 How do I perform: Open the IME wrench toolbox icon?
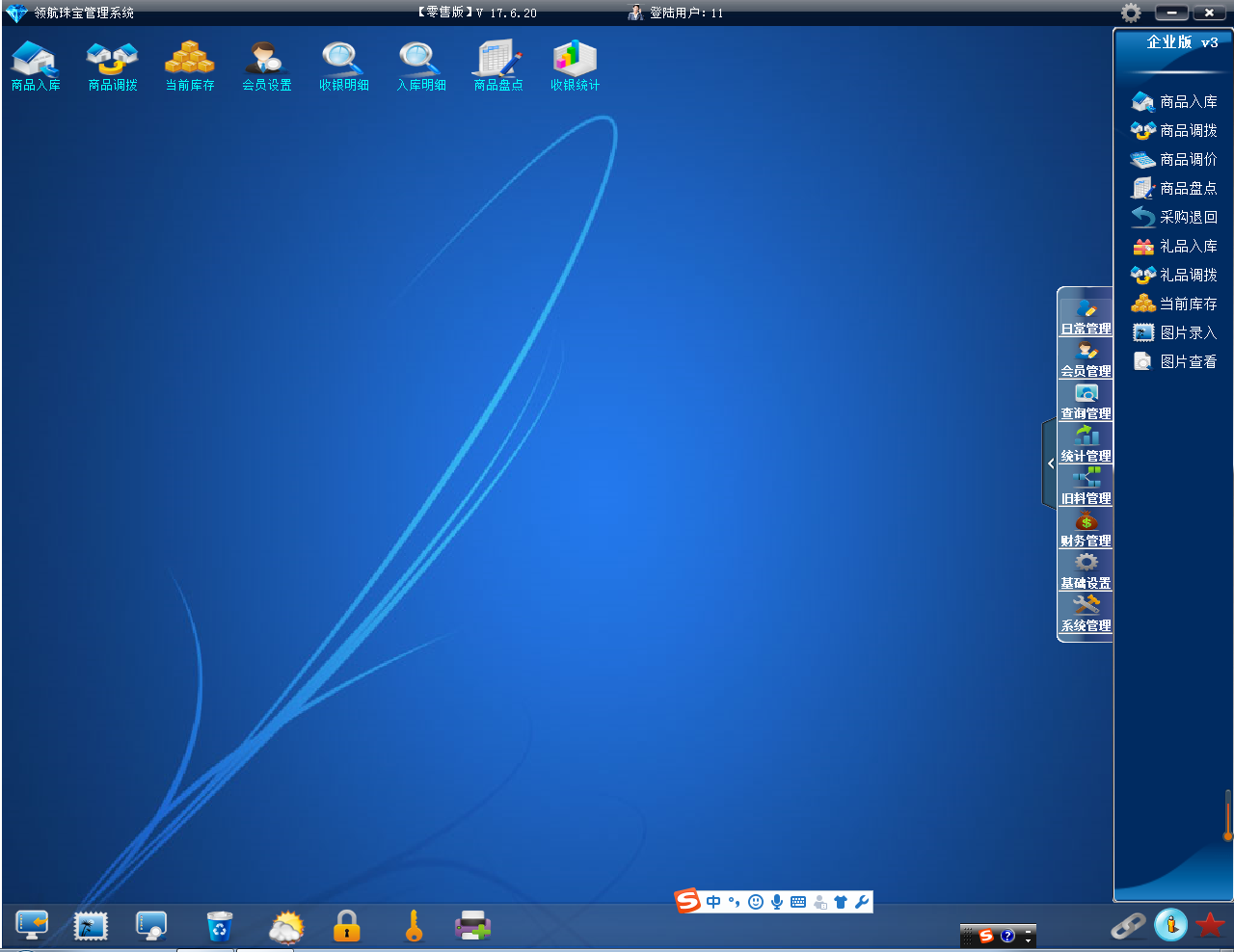click(x=862, y=902)
